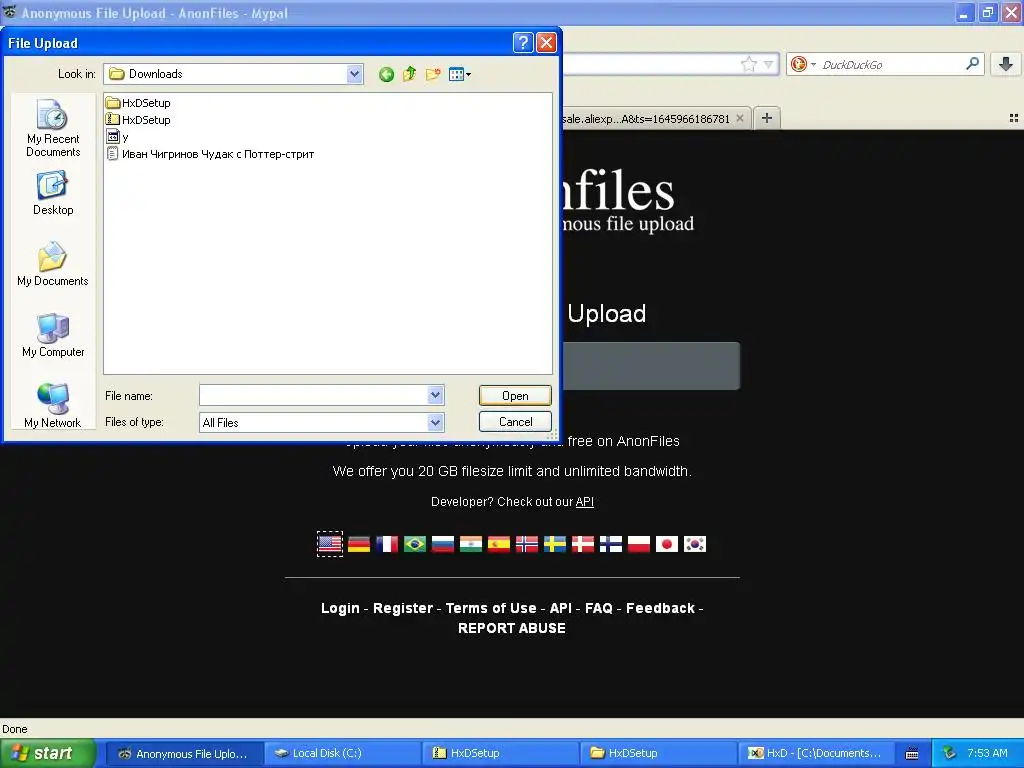Screen dimensions: 1024x768
Task: Click the Login link
Action: [x=340, y=608]
